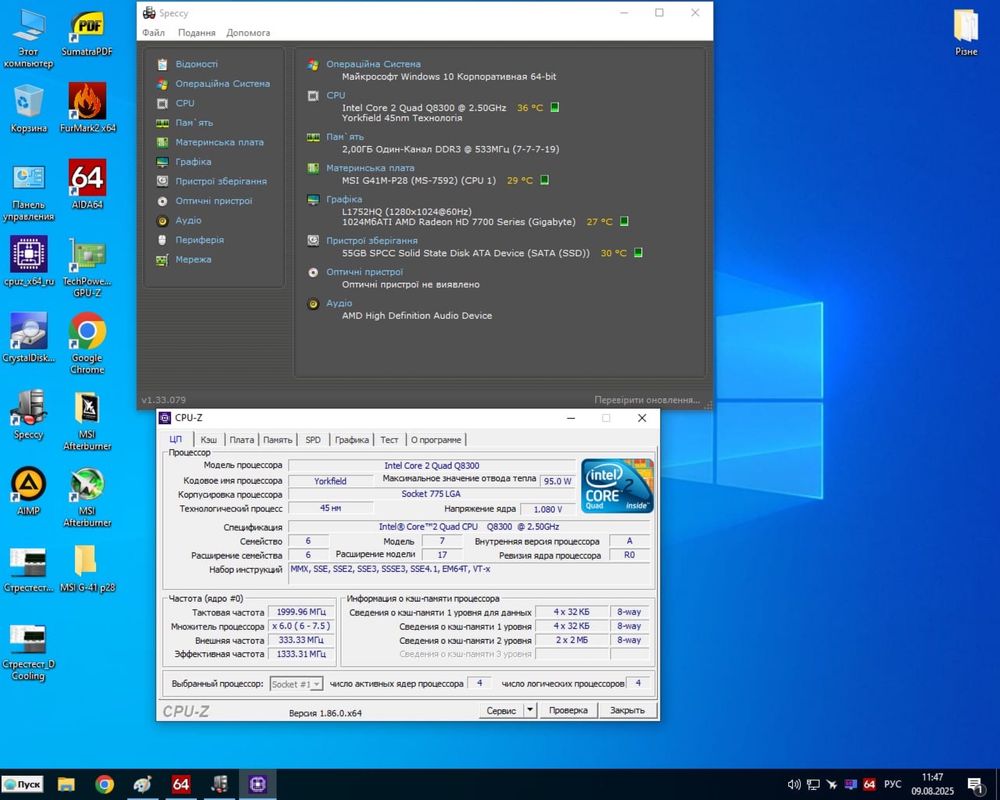Click Графіка summary heading in Speccy main panel
Image resolution: width=1000 pixels, height=800 pixels.
coord(344,199)
